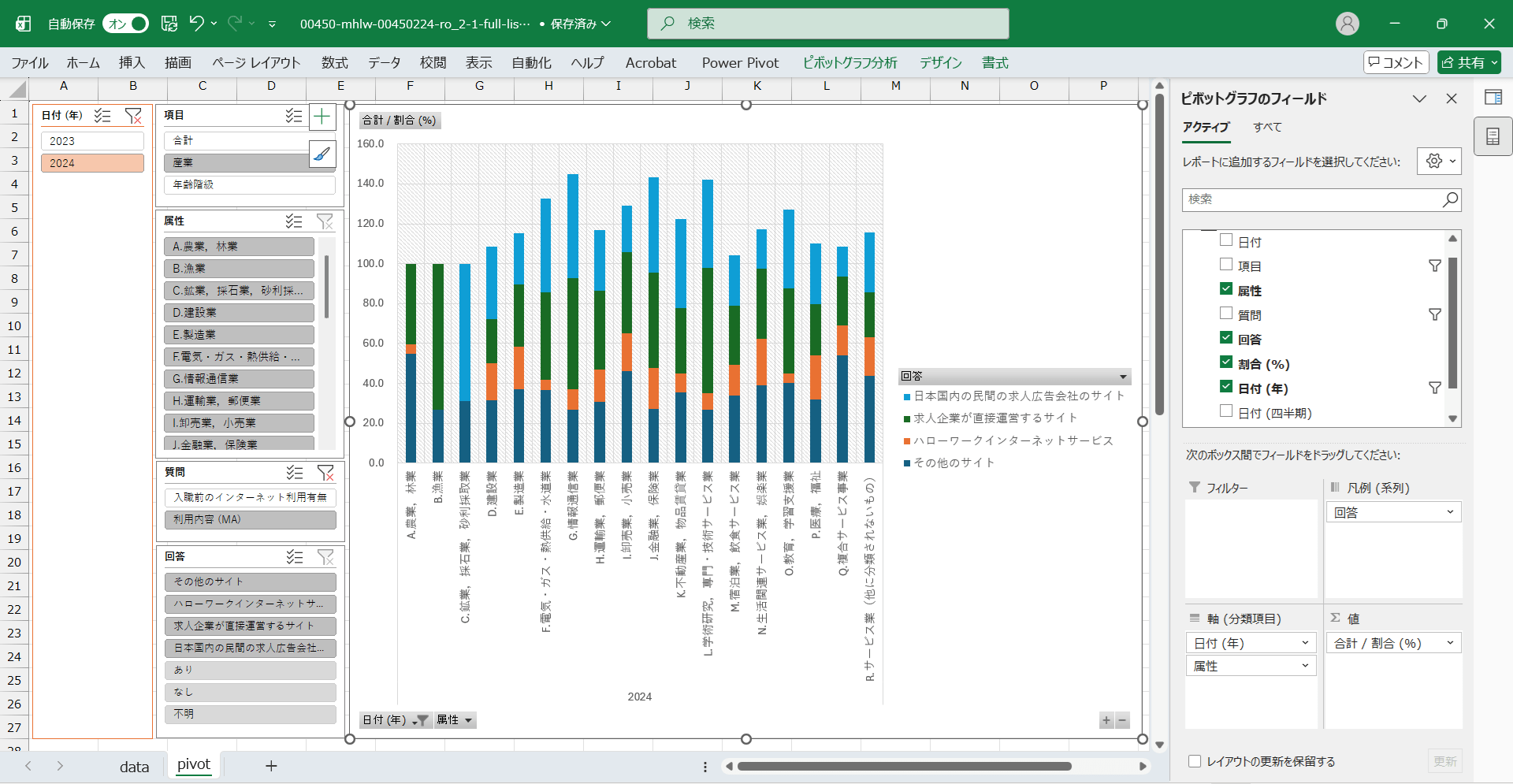This screenshot has height=784, width=1513.
Task: Open 合計 / 割合 (%) value field dropdown
Action: (1449, 643)
